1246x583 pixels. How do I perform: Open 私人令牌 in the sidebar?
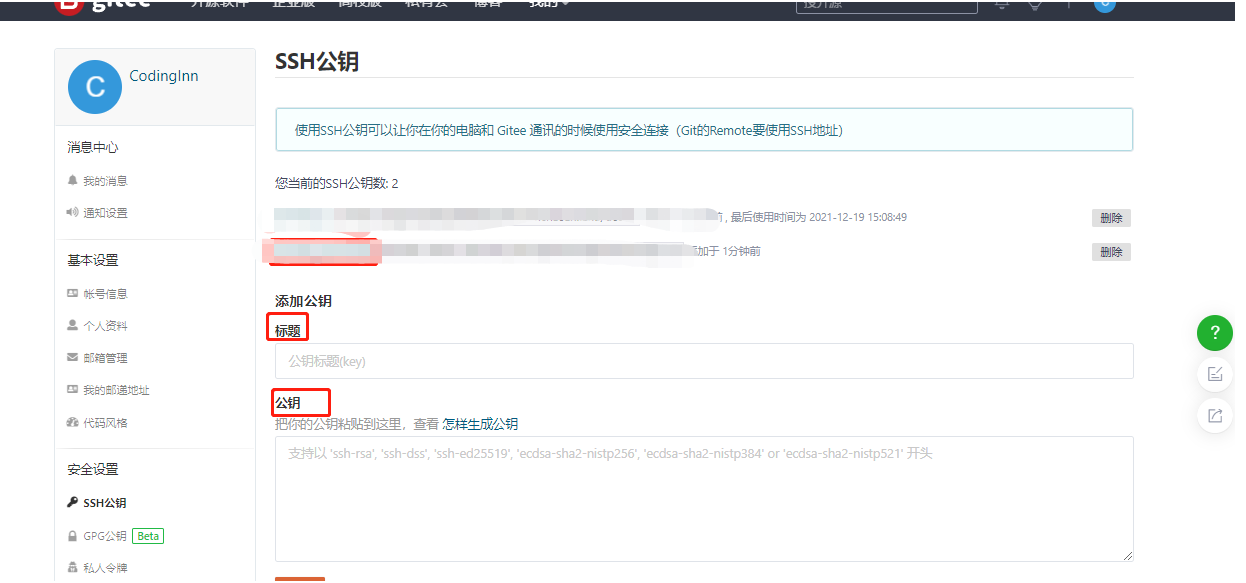tap(105, 568)
